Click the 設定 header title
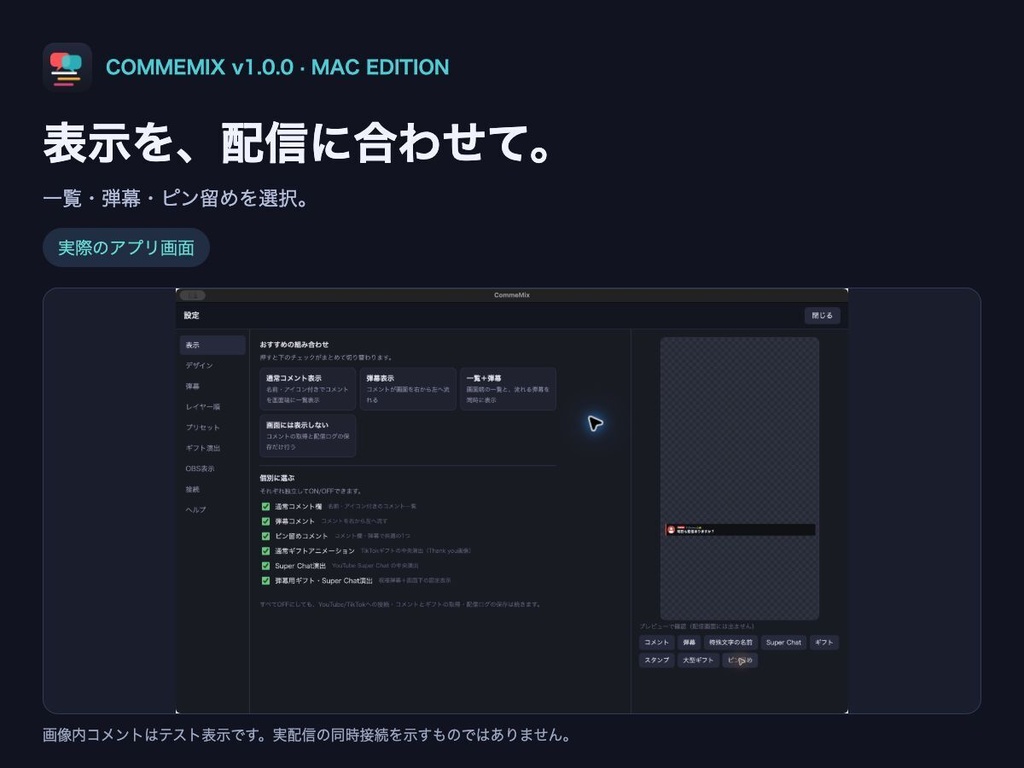This screenshot has height=768, width=1024. click(191, 315)
